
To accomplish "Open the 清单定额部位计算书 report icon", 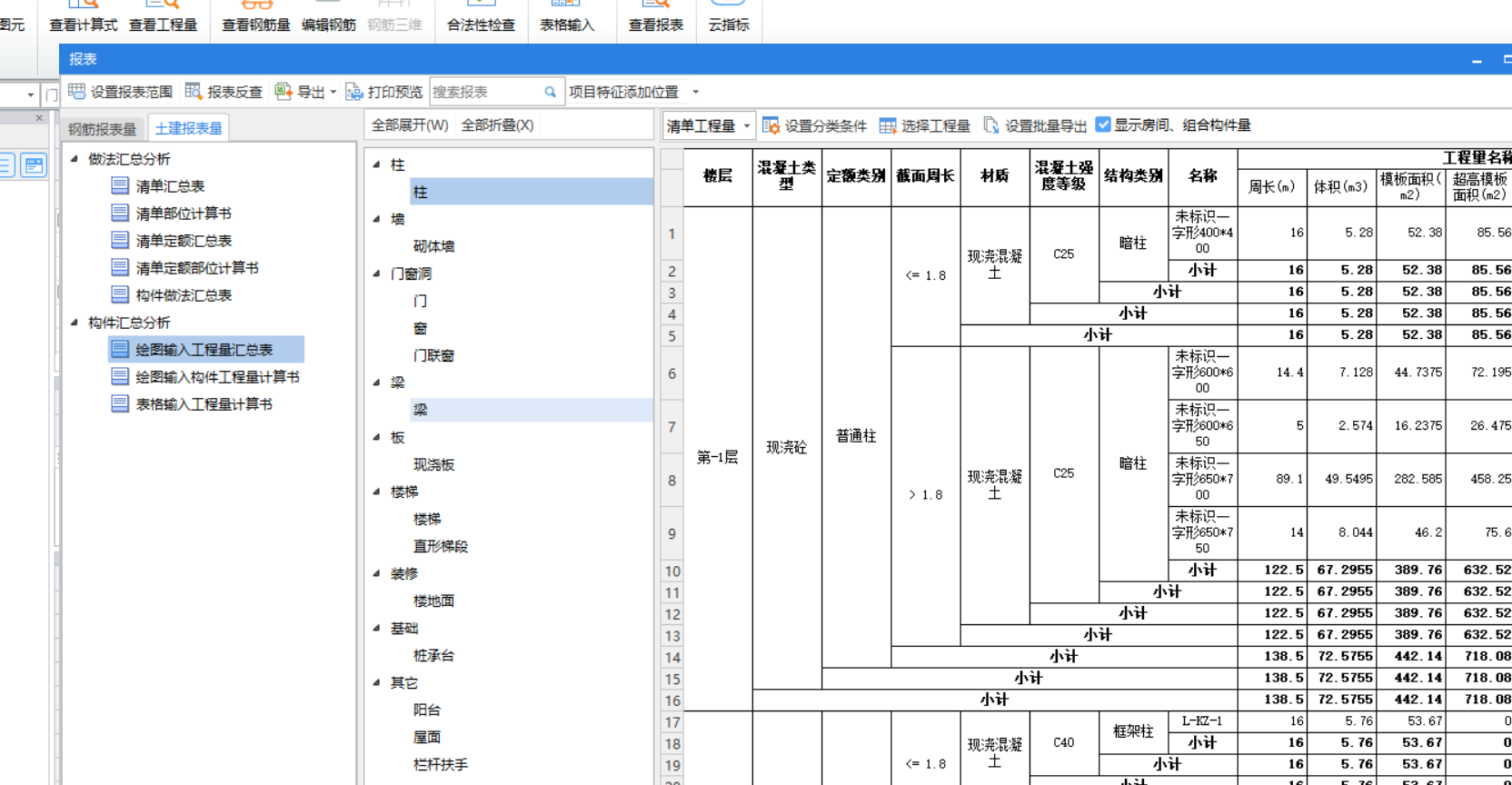I will tap(120, 267).
